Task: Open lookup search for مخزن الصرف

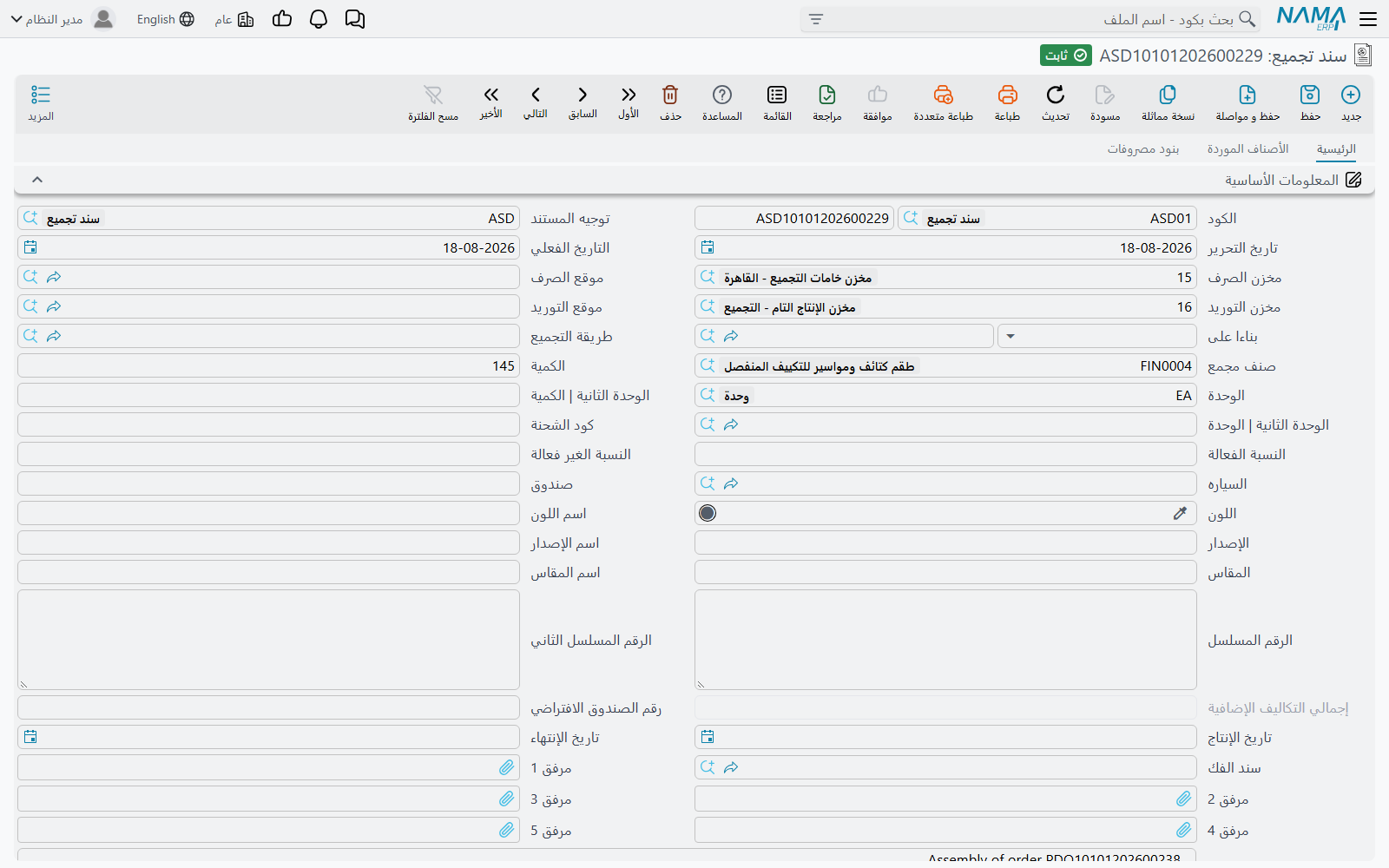Action: click(x=708, y=277)
